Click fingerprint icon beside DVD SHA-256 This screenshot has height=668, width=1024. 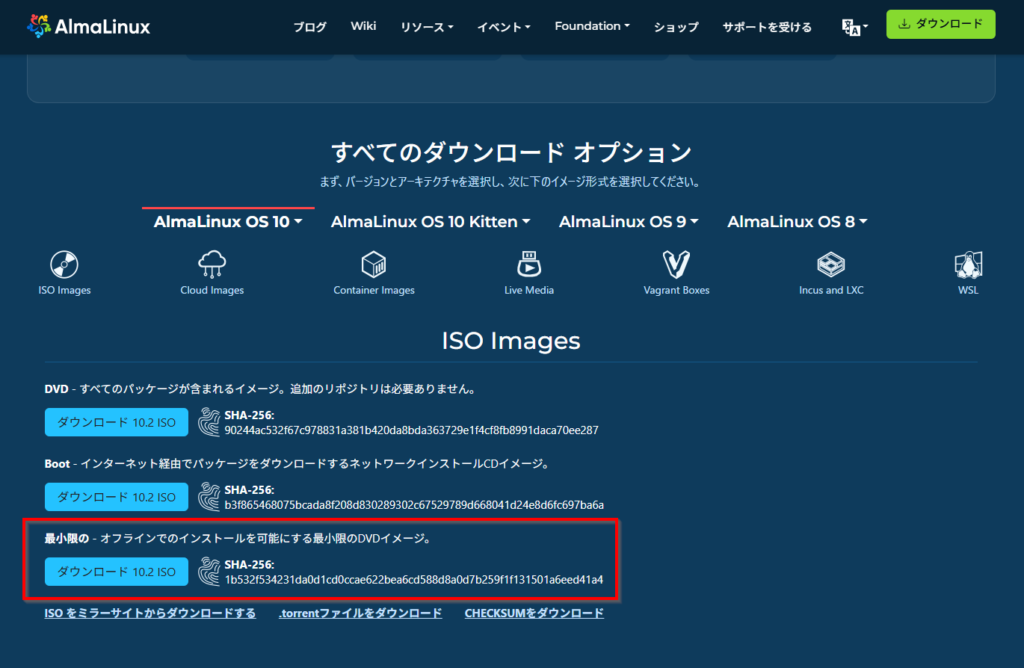pyautogui.click(x=209, y=422)
